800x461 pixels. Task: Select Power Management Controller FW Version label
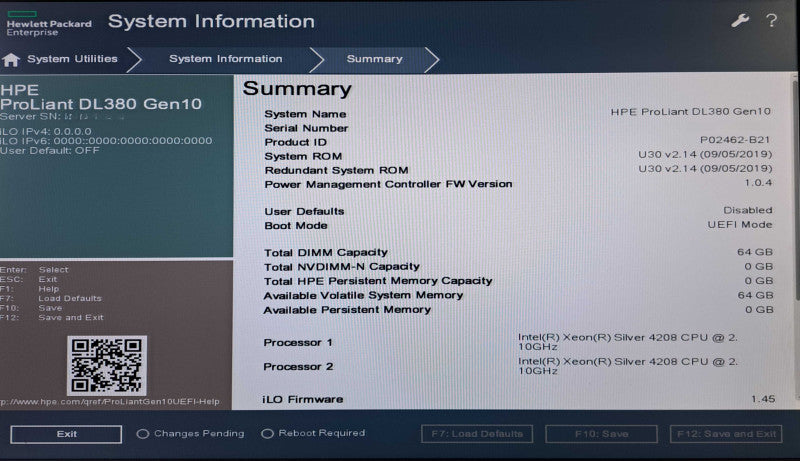click(388, 184)
